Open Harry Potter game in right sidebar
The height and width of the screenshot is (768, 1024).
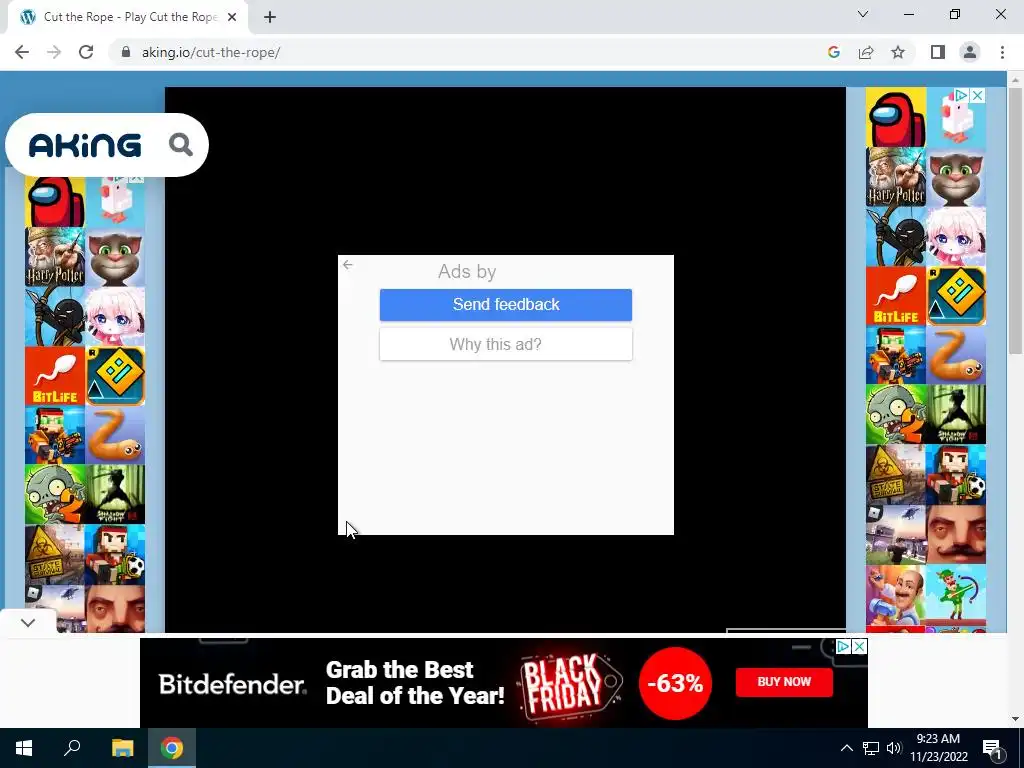click(x=896, y=177)
